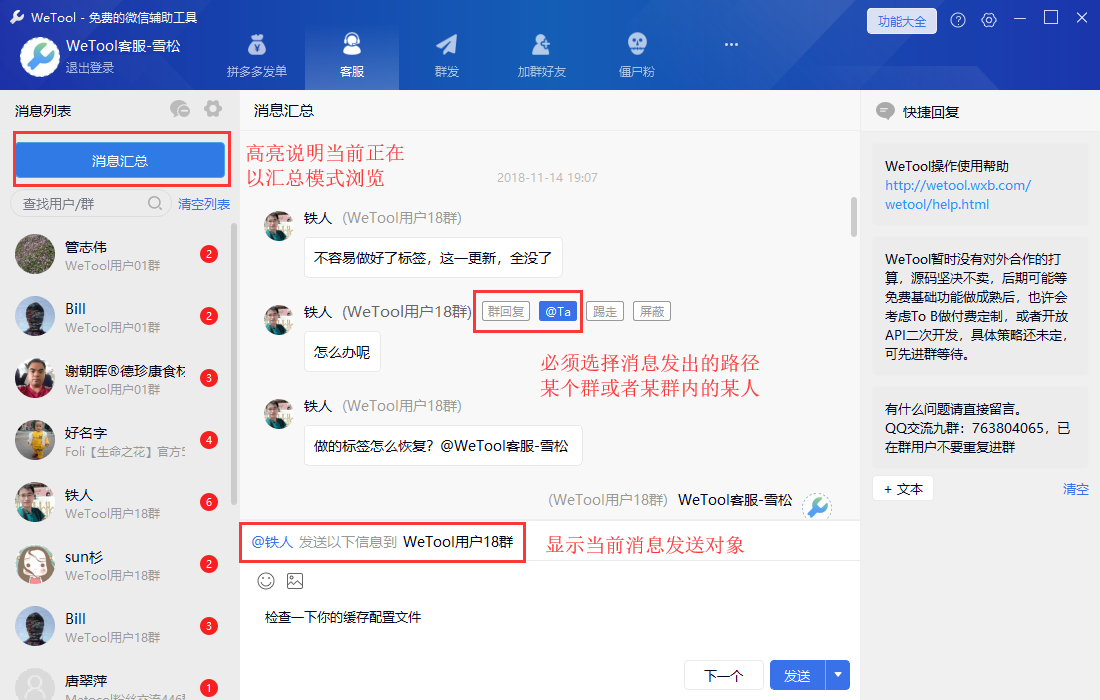Open the wetool help URL link
This screenshot has width=1100, height=700.
(957, 195)
